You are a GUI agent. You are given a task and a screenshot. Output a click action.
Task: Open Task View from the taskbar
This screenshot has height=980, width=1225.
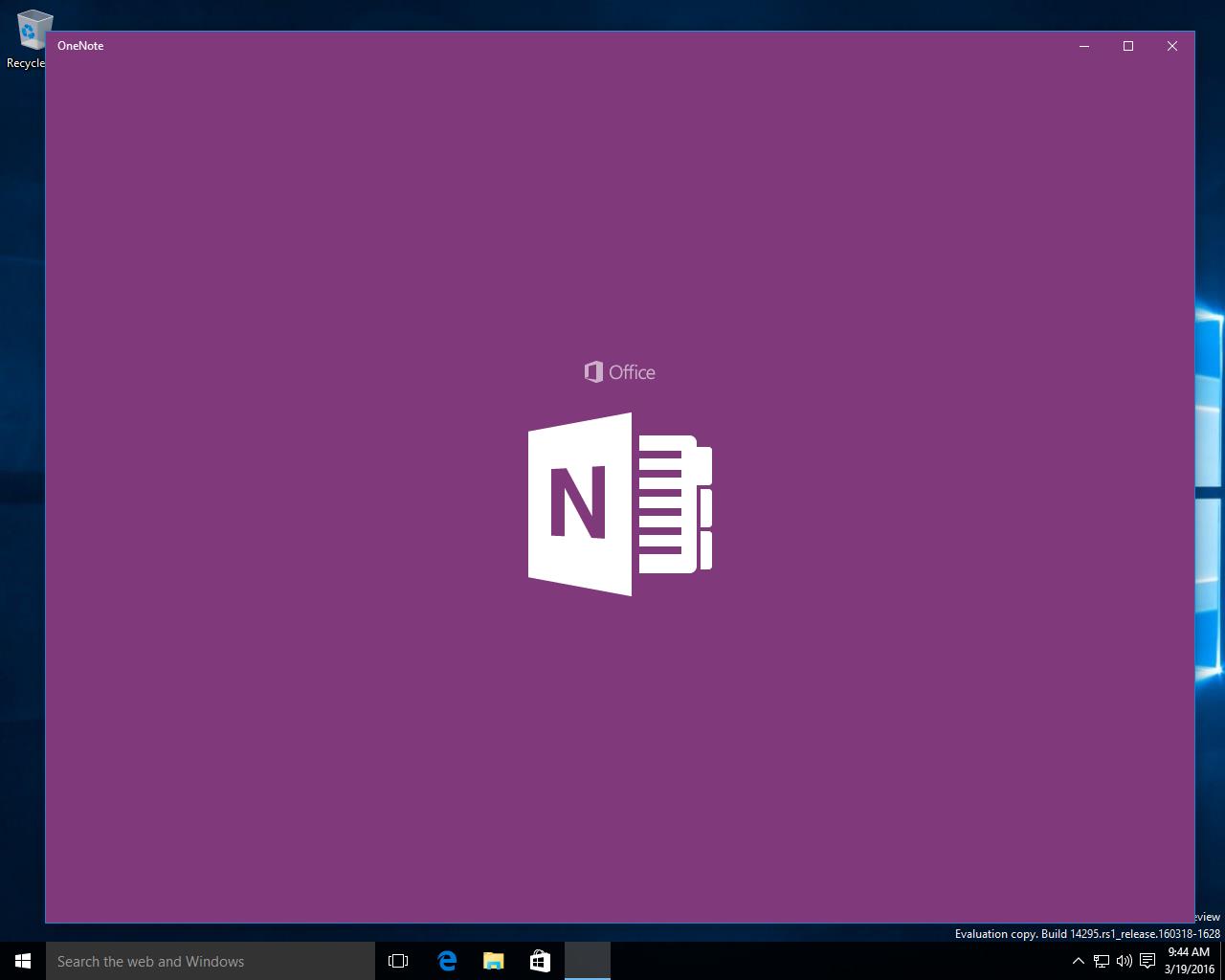(x=398, y=961)
